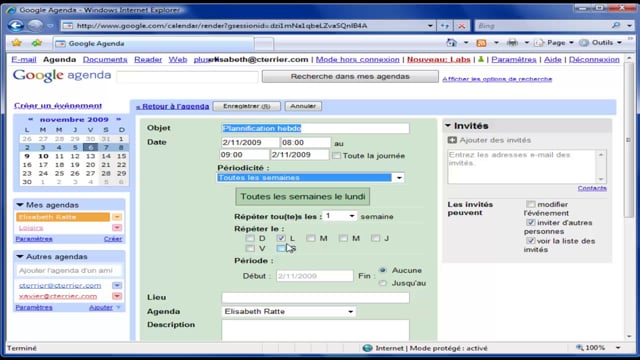Open the Documents link
Screen dimensions: 640x360
[x=105, y=60]
